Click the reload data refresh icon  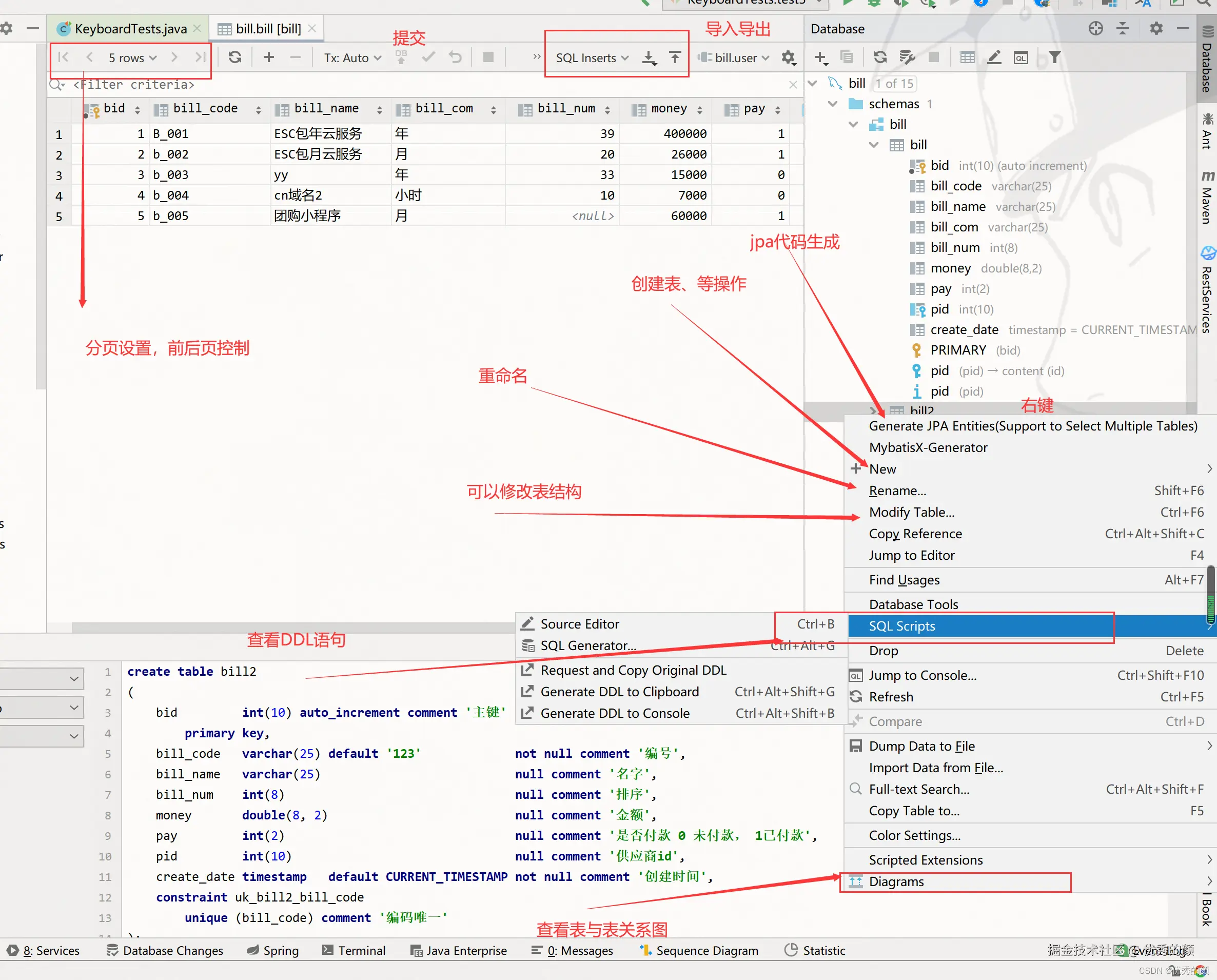pos(235,57)
